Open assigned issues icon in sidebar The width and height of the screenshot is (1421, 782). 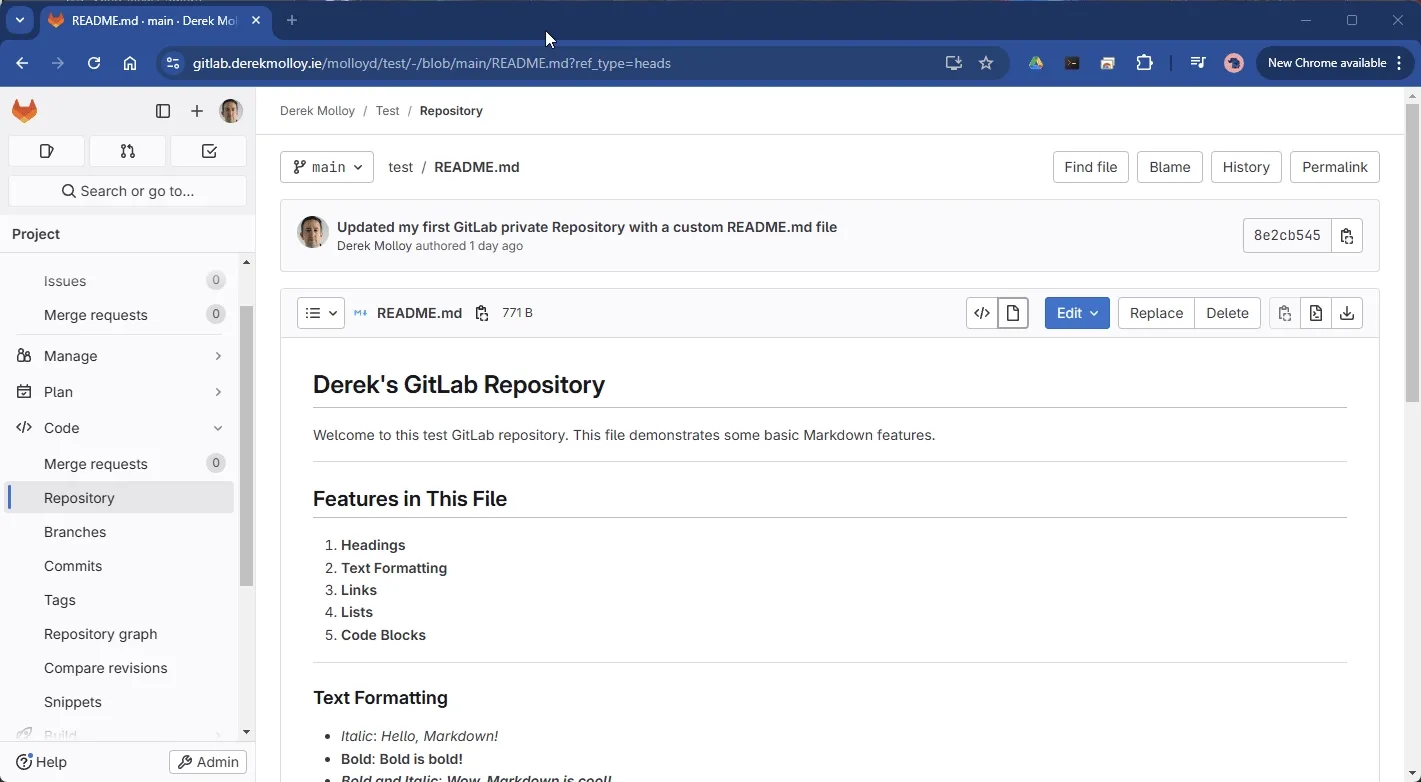pyautogui.click(x=46, y=151)
